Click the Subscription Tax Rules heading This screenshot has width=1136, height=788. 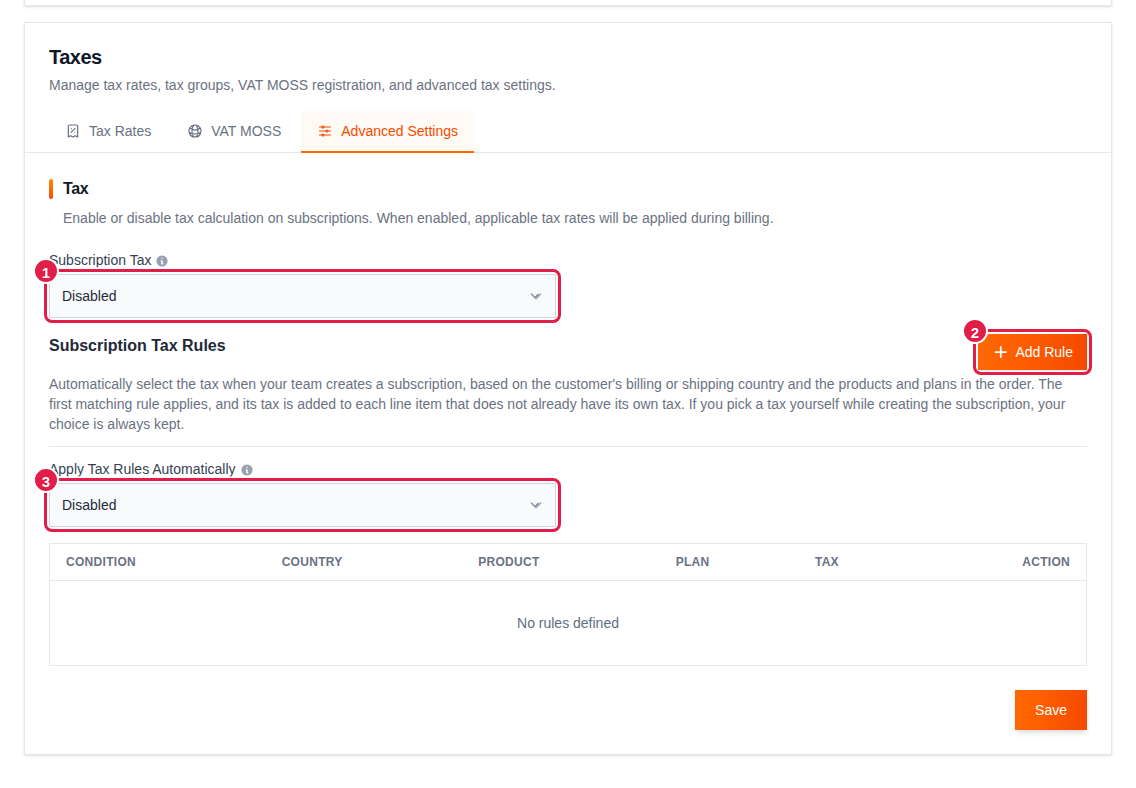tap(137, 345)
